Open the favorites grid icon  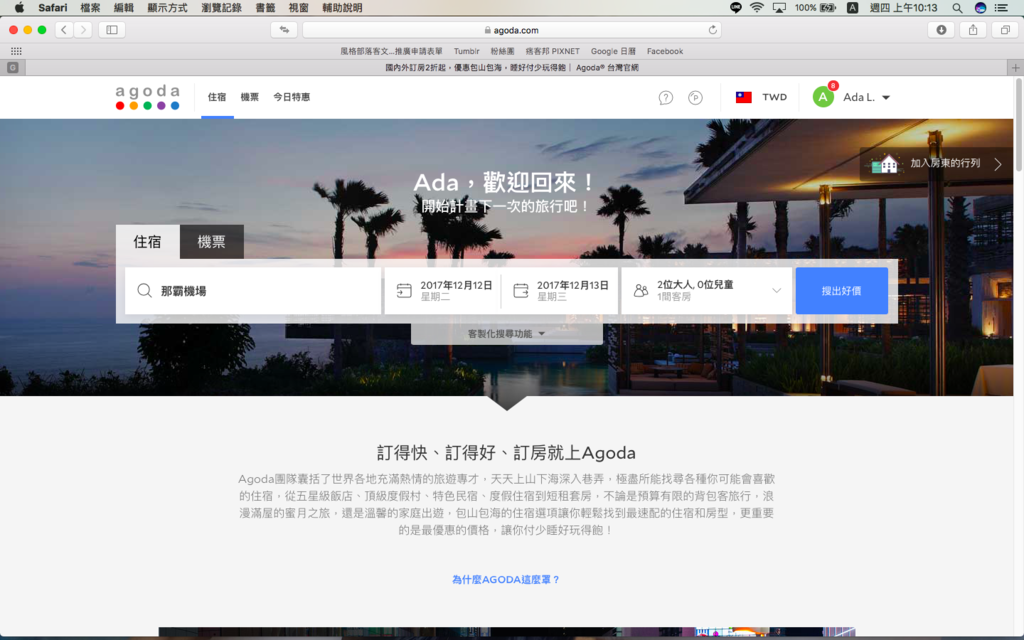(x=16, y=51)
